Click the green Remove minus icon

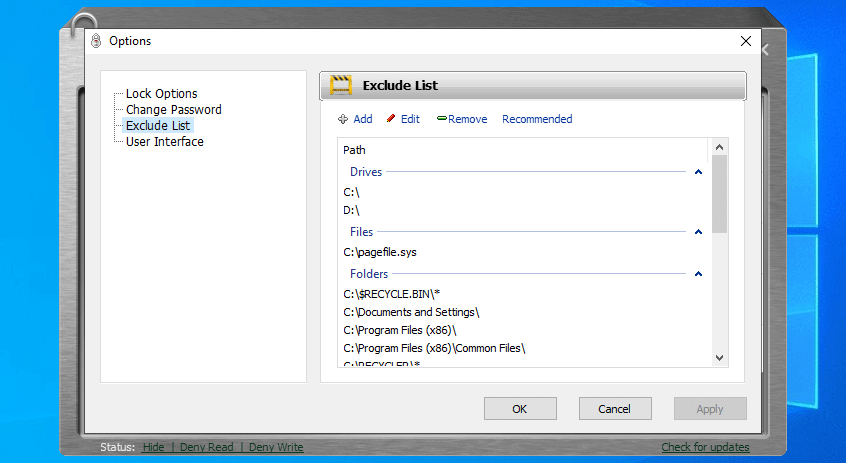pyautogui.click(x=441, y=118)
